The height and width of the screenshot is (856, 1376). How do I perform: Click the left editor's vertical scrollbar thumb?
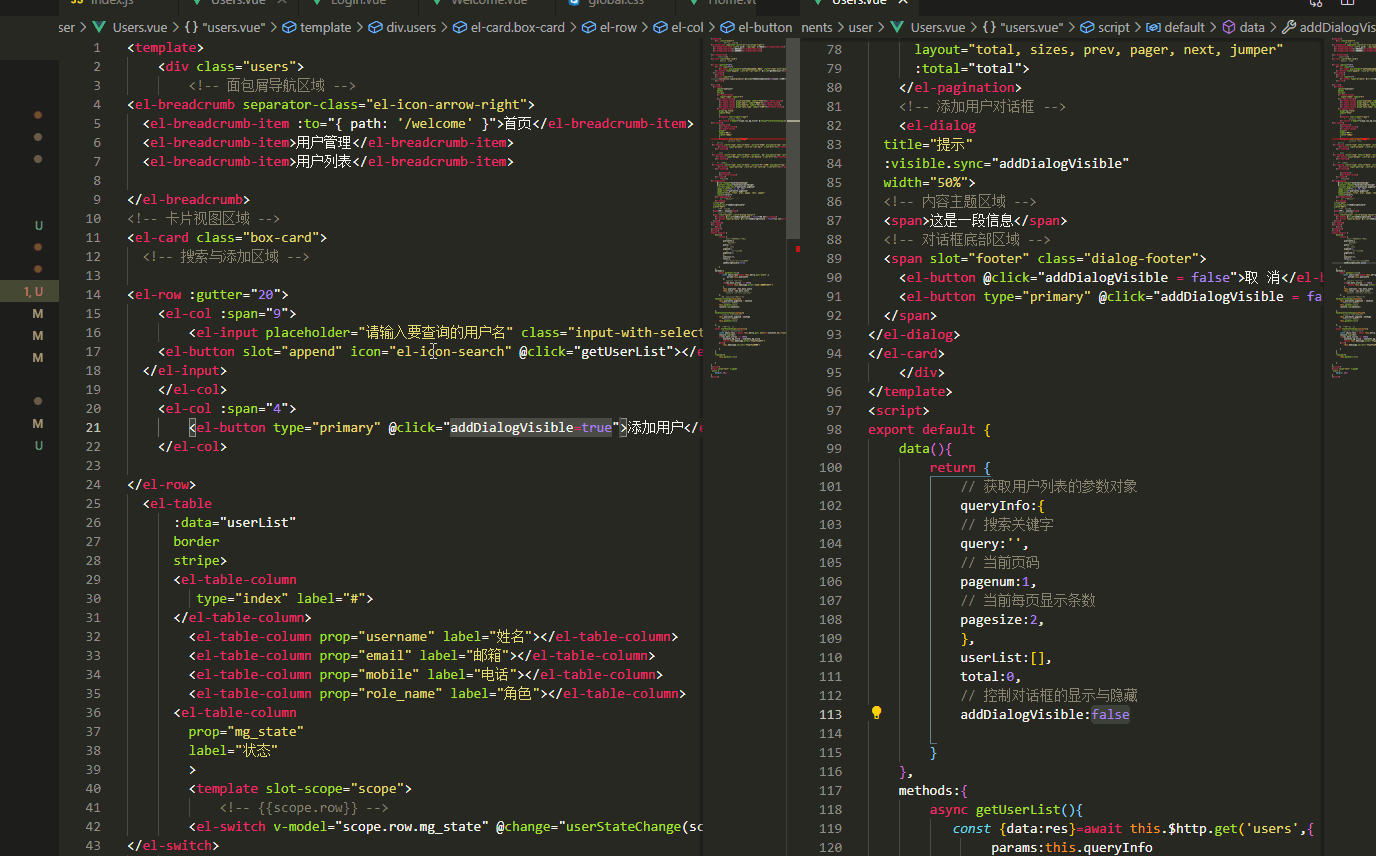point(794,139)
